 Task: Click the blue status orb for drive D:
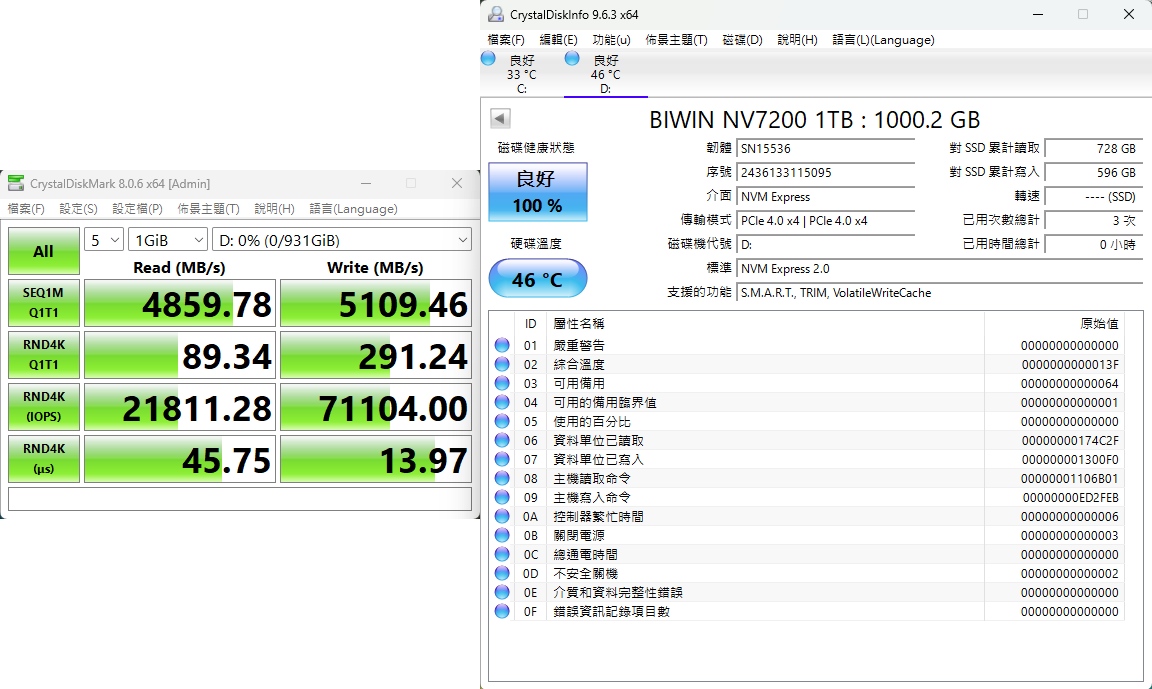572,59
